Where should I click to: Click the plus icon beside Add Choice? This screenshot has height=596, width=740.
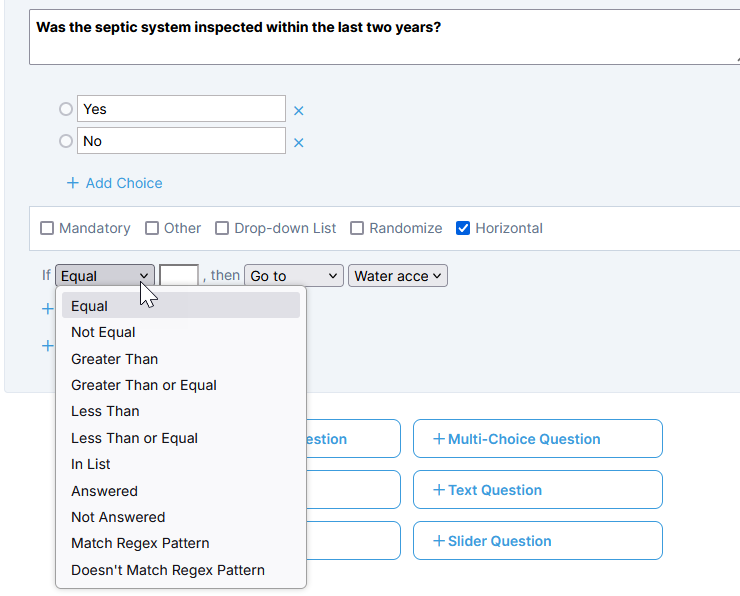tap(72, 183)
